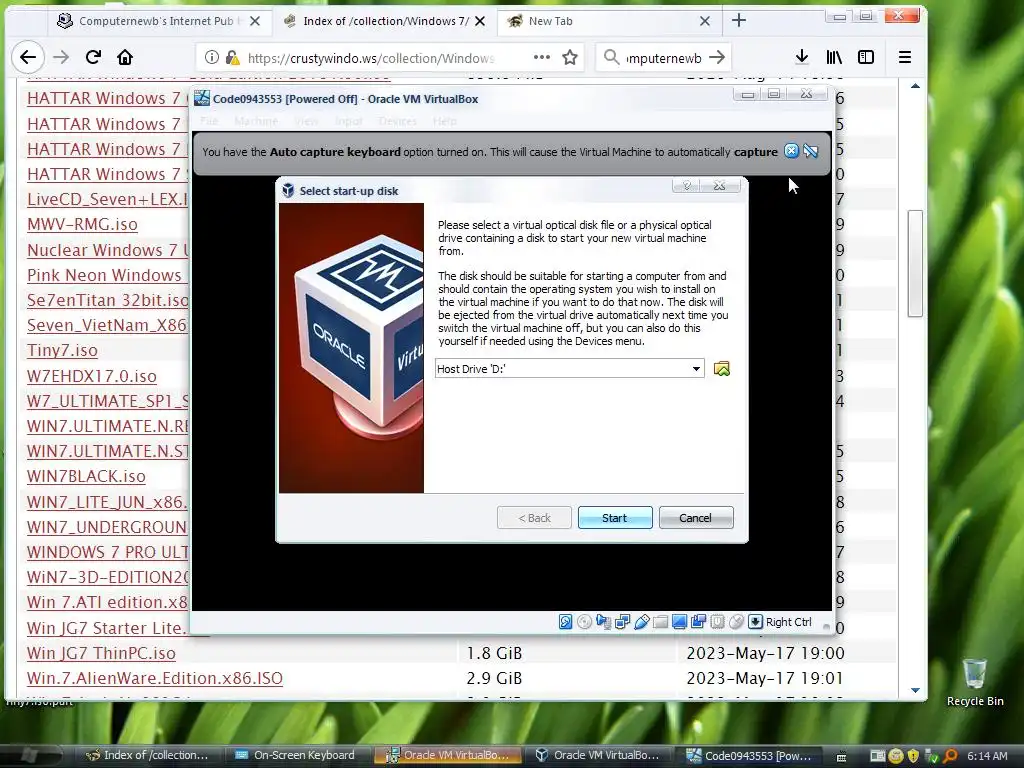Click Cancel in the Select start-up disk dialog
Viewport: 1024px width, 768px height.
pos(696,518)
